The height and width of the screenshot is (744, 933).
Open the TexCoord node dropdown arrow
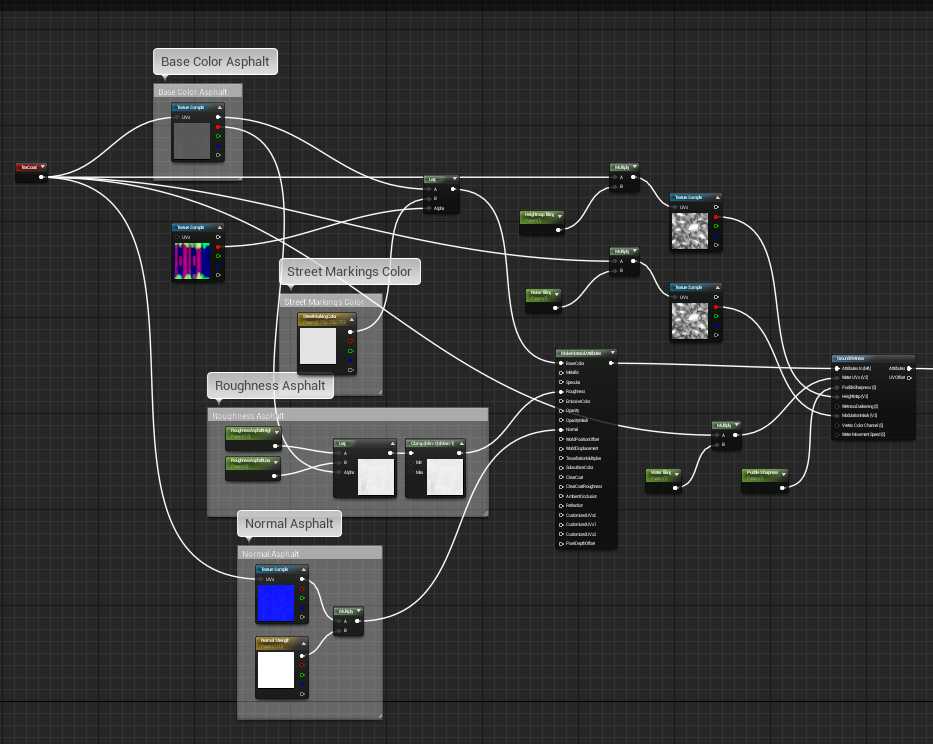click(43, 167)
